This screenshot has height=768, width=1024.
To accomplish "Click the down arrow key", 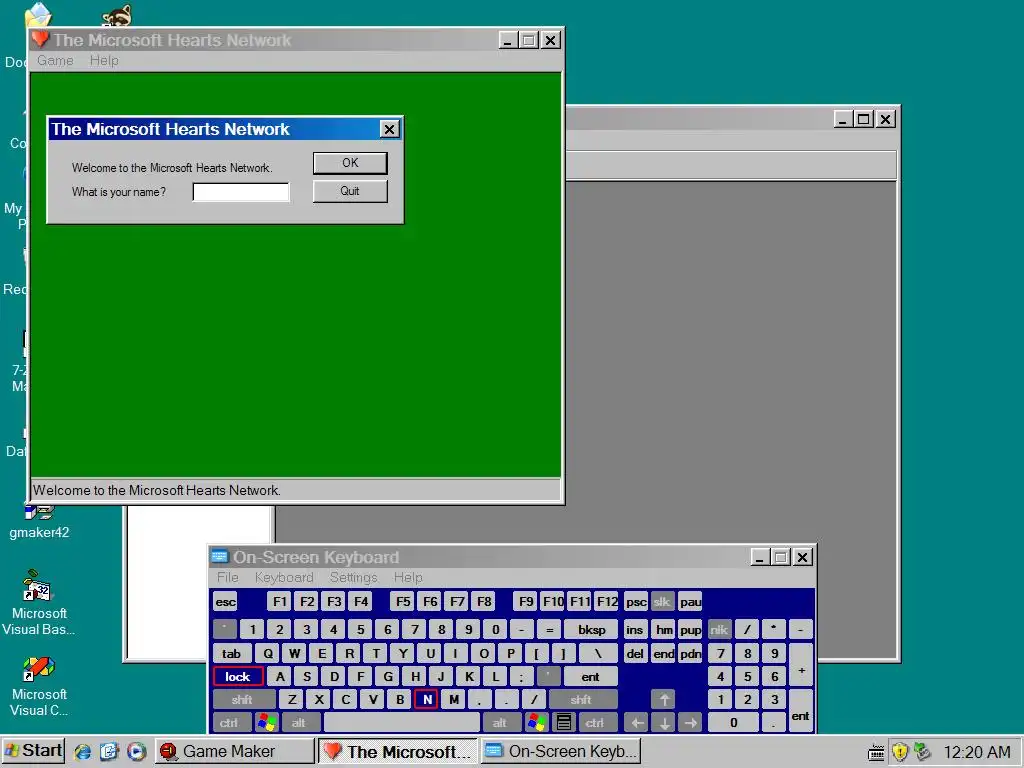I will 664,723.
